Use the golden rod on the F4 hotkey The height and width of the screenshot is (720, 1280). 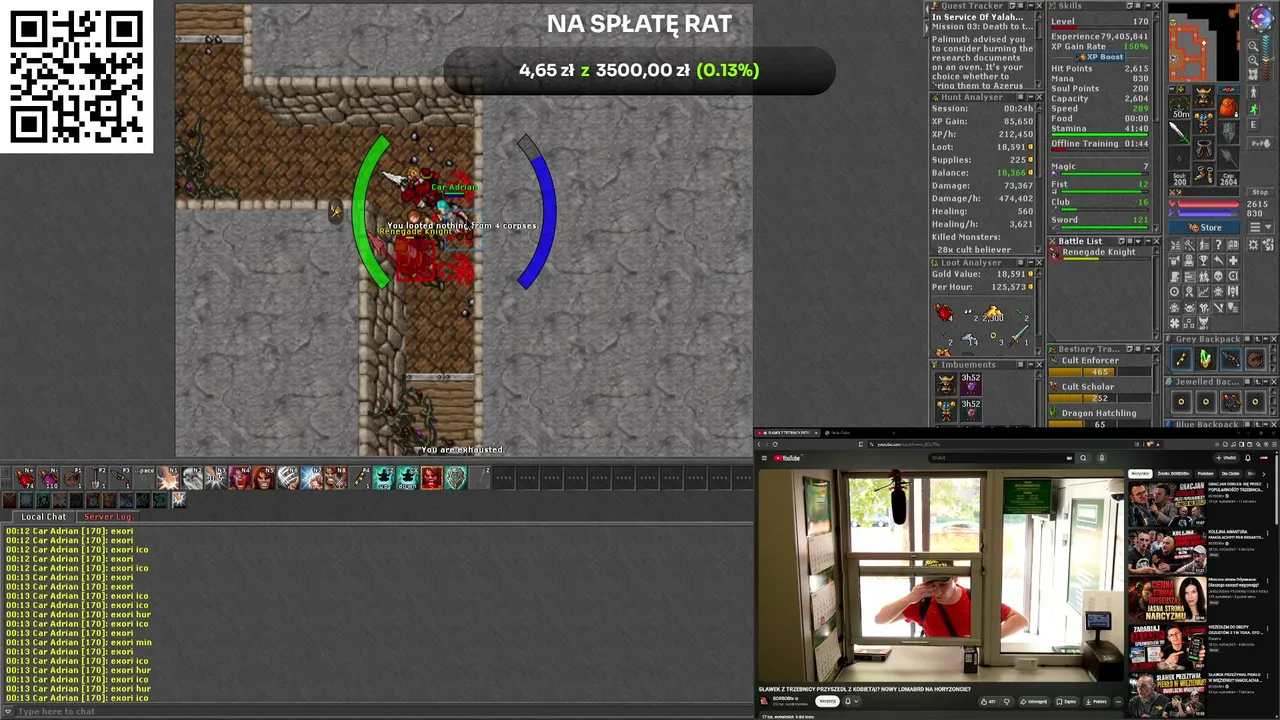coord(359,478)
